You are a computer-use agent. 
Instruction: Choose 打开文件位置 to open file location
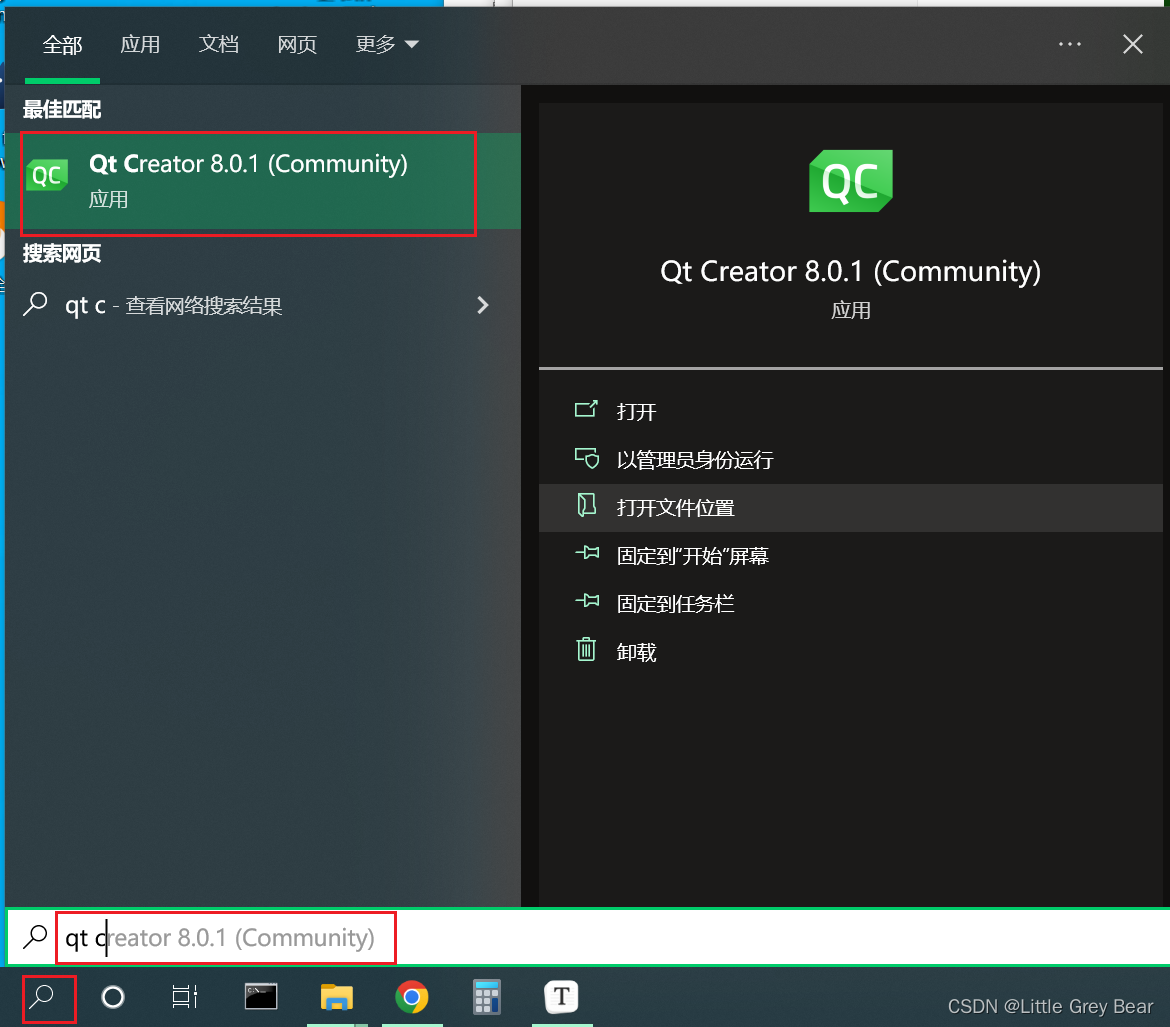(x=675, y=507)
